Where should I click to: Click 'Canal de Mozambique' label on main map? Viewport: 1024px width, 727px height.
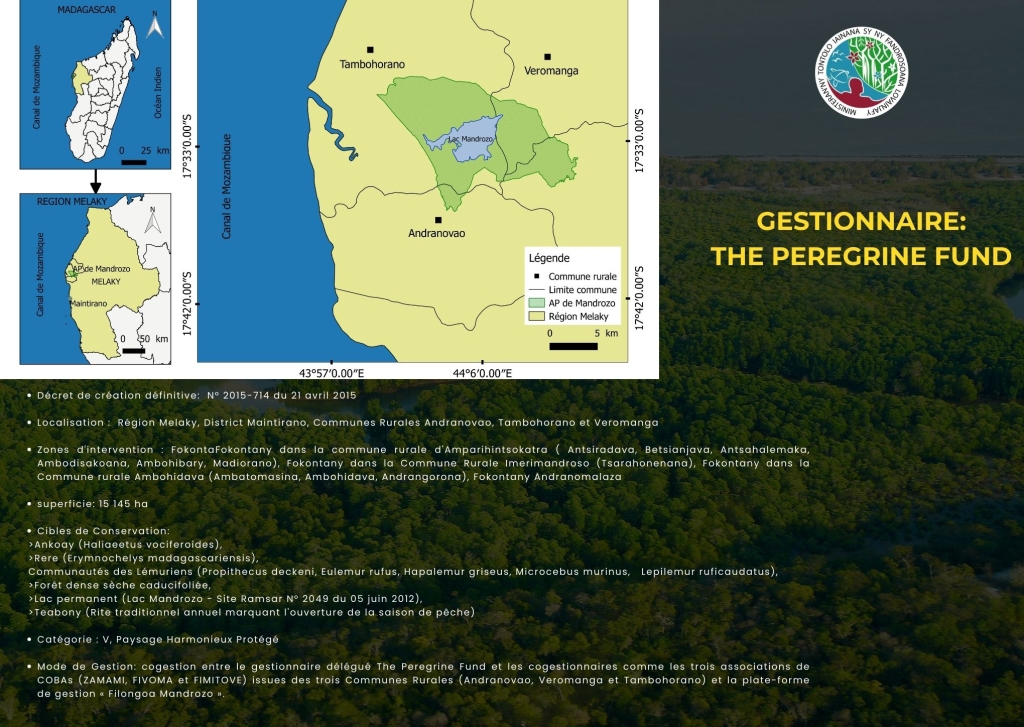point(227,186)
